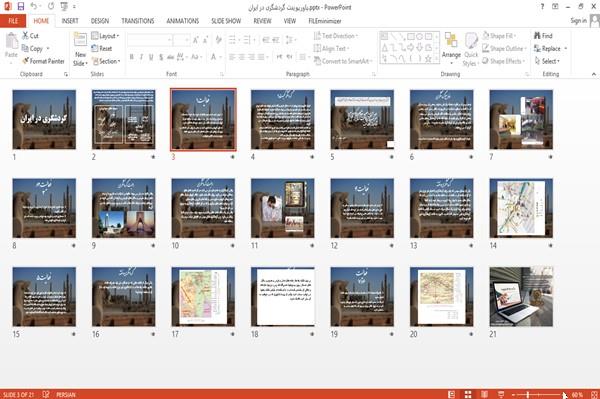Collapse the ribbon with chevron
600x399 pixels.
pos(593,74)
